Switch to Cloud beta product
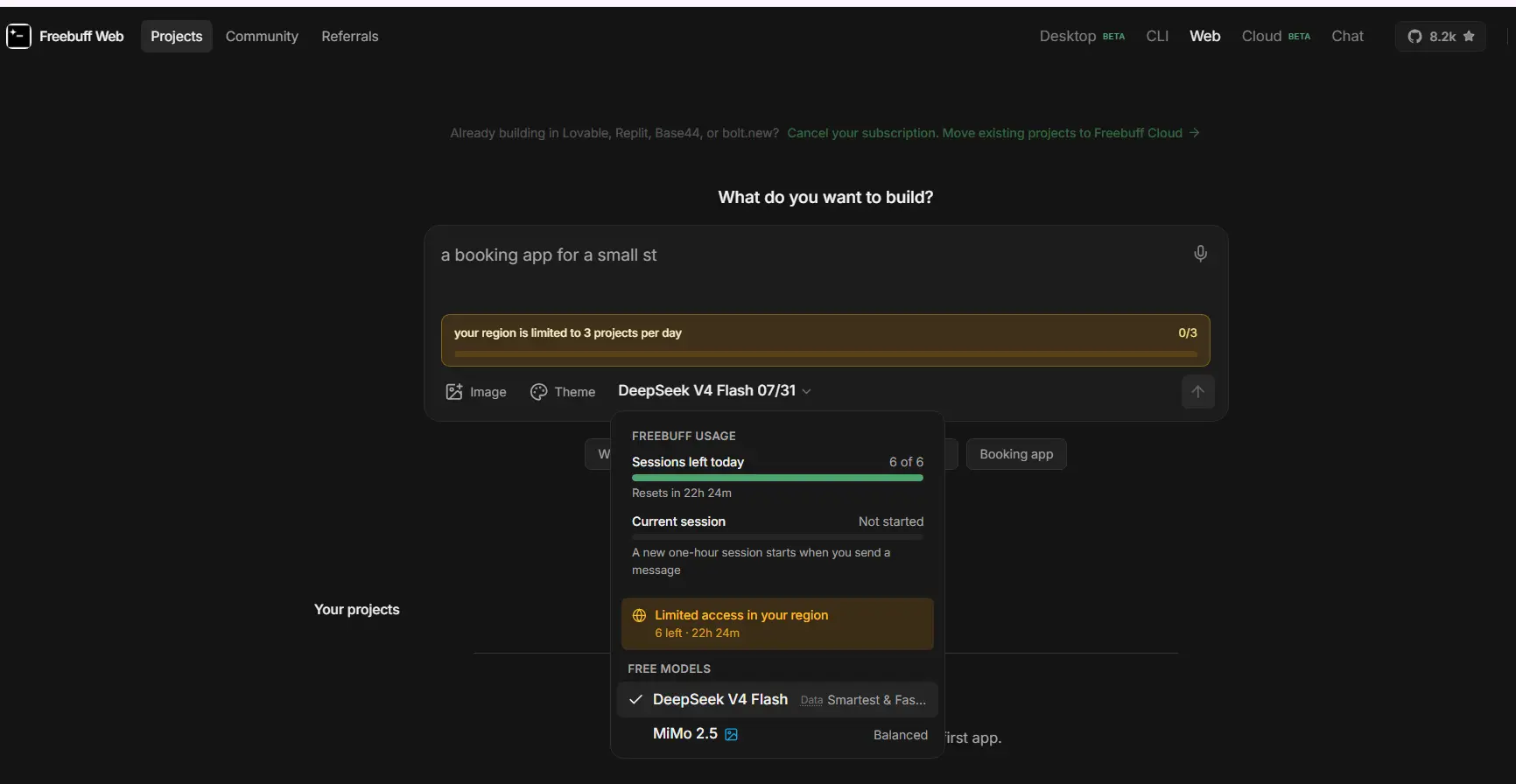1516x784 pixels. [x=1276, y=36]
